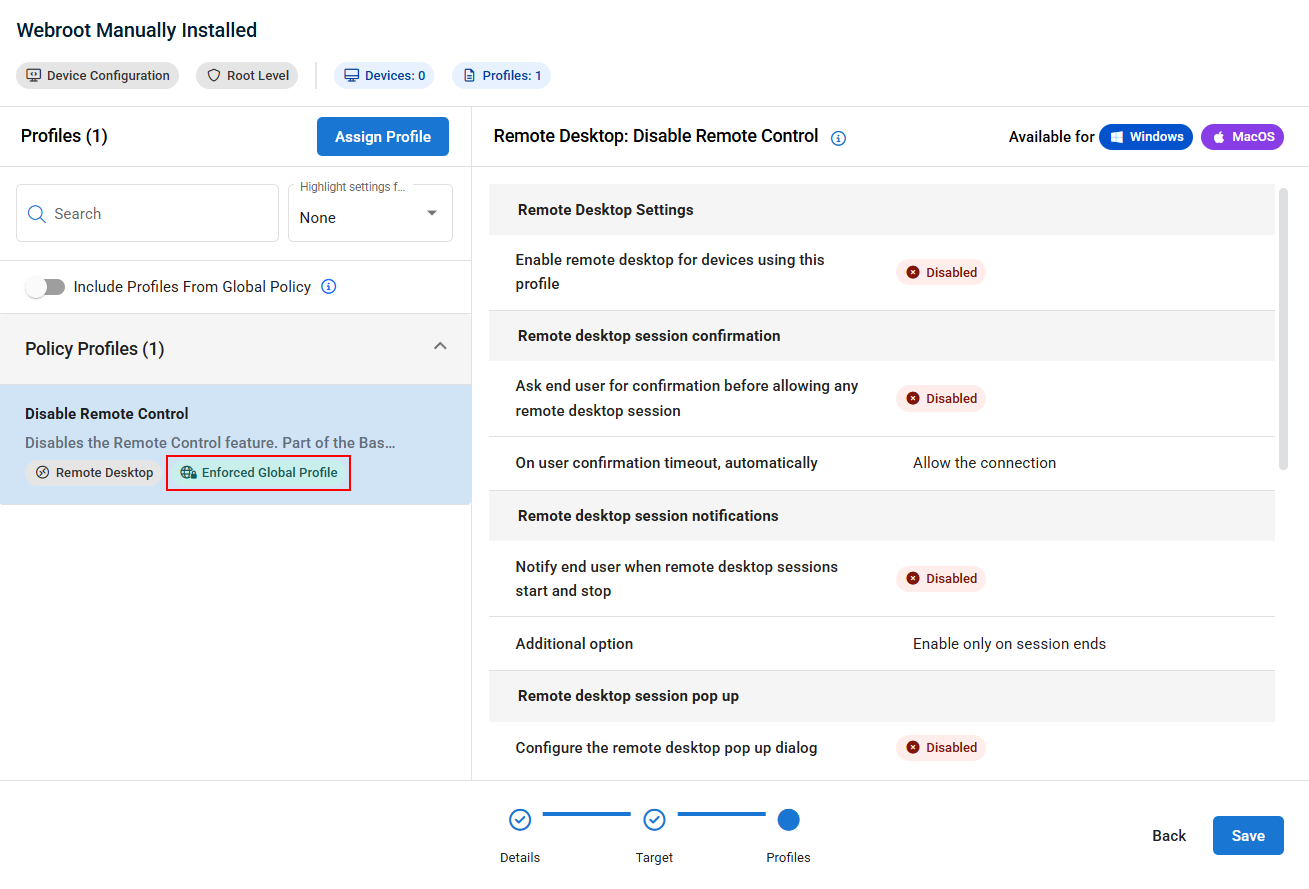
Task: Click the monitor icon in Devices: 0 chip
Action: [352, 76]
